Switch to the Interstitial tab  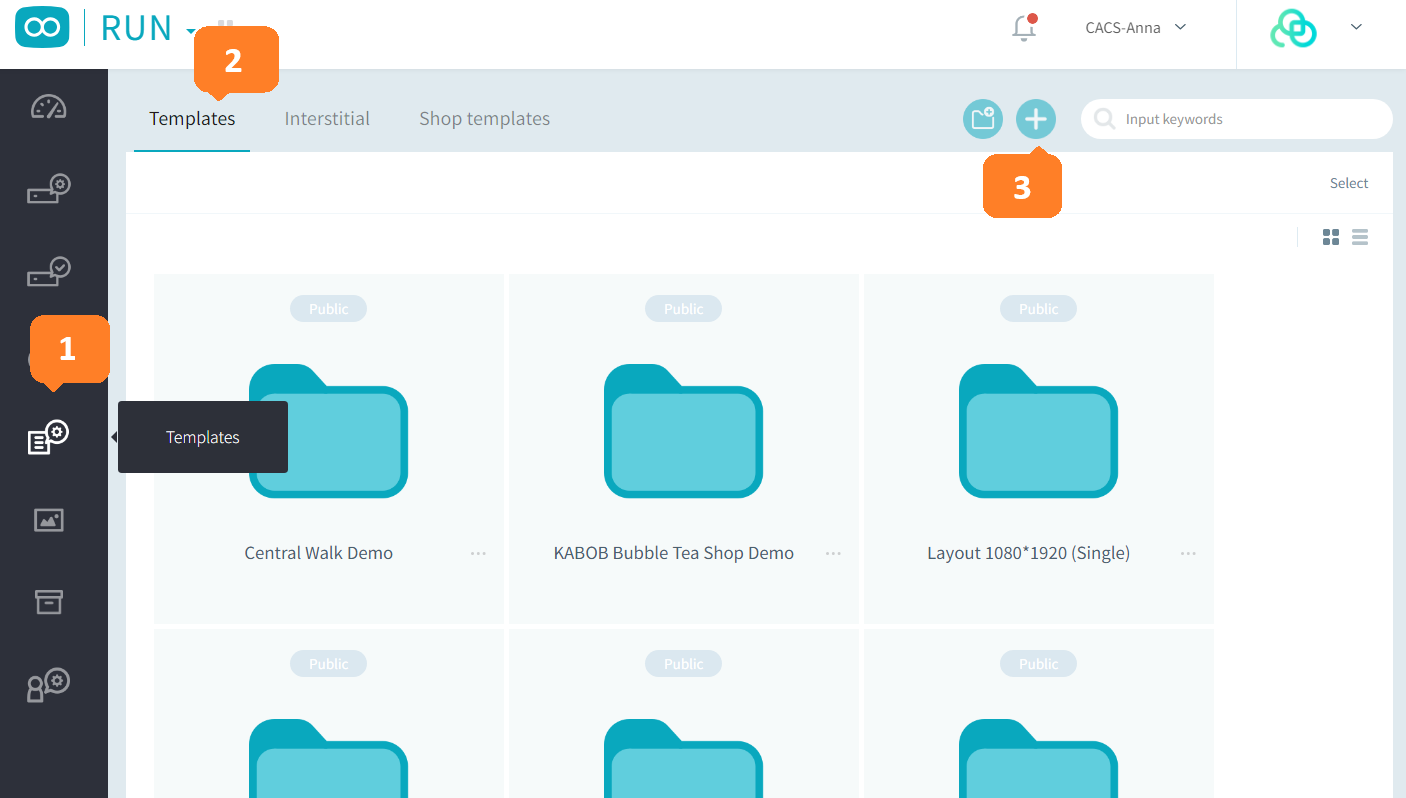(327, 118)
